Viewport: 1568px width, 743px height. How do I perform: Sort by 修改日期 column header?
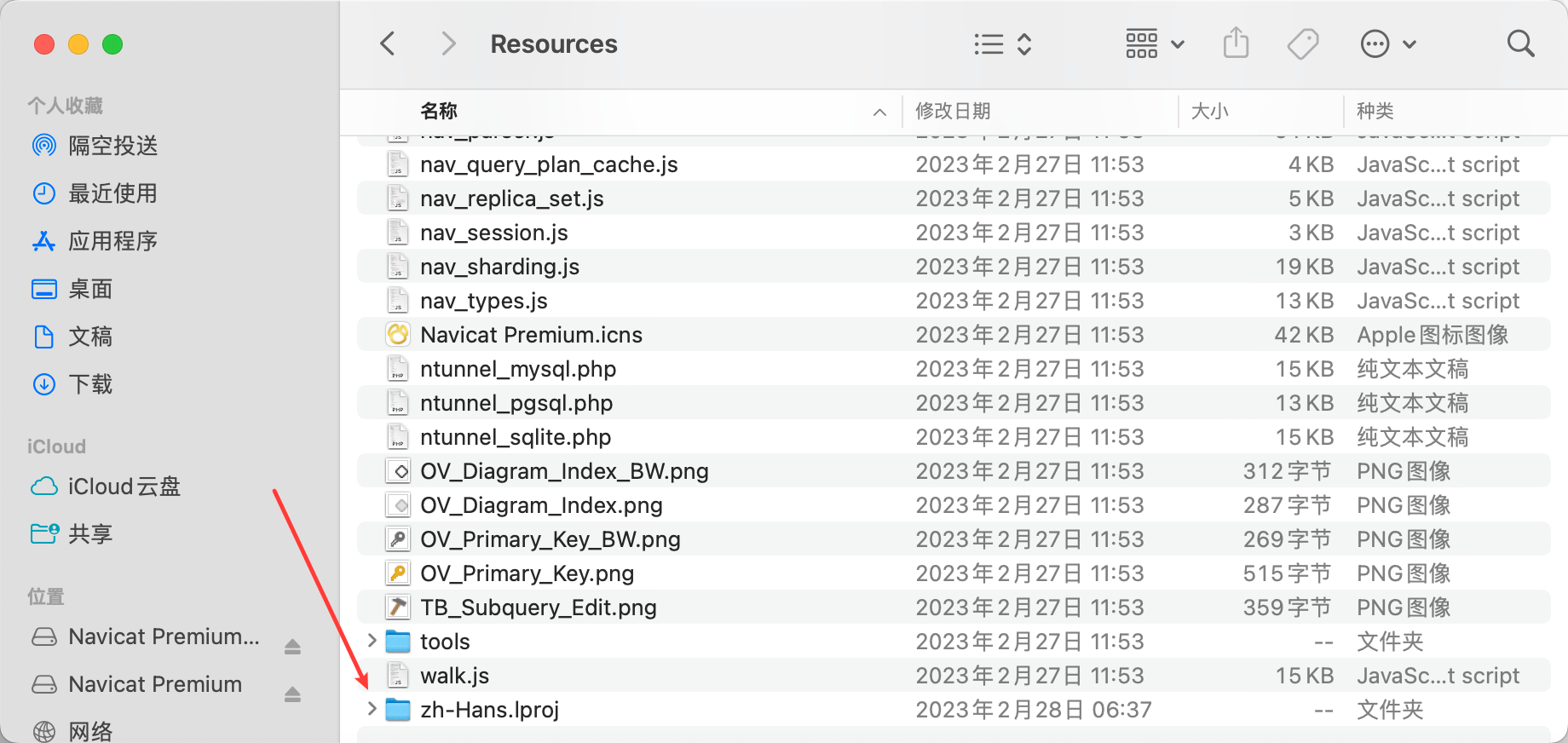(953, 111)
